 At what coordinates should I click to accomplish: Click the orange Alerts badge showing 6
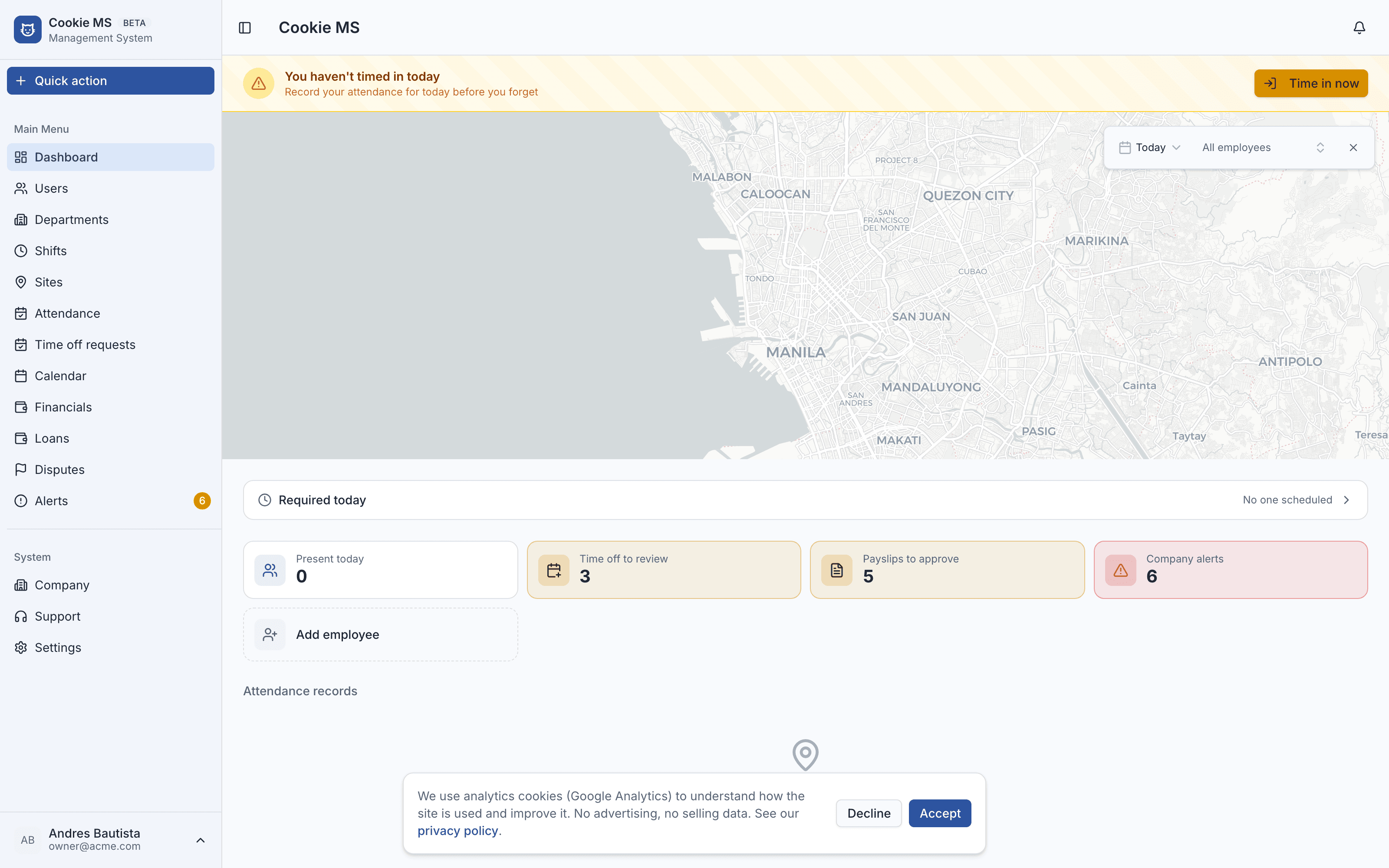pyautogui.click(x=202, y=500)
